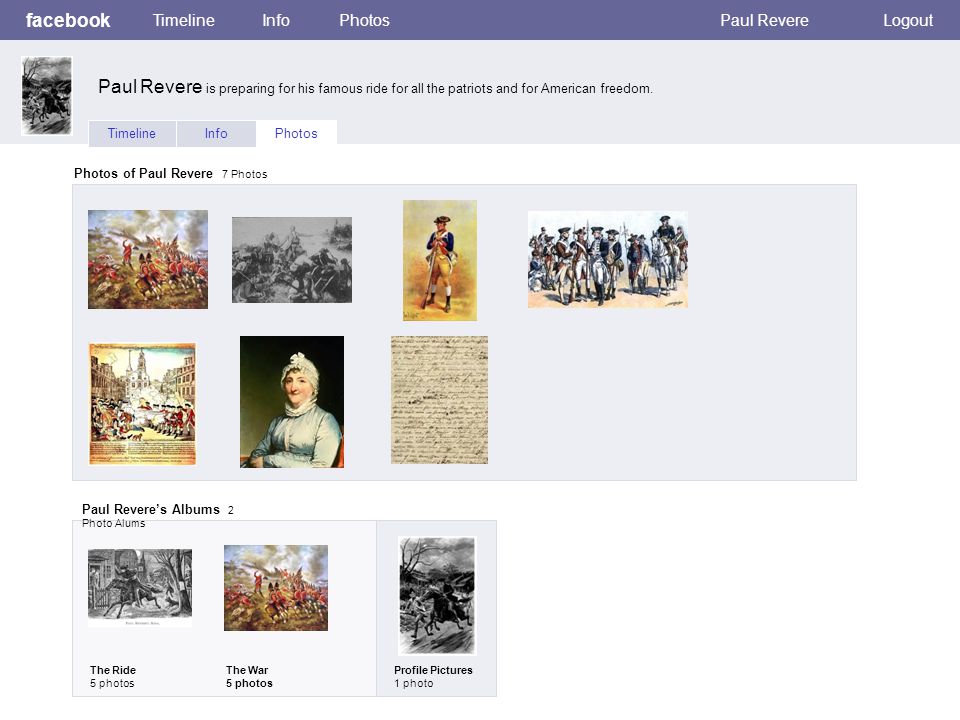Open the Profile Pictures album cover

[x=437, y=596]
